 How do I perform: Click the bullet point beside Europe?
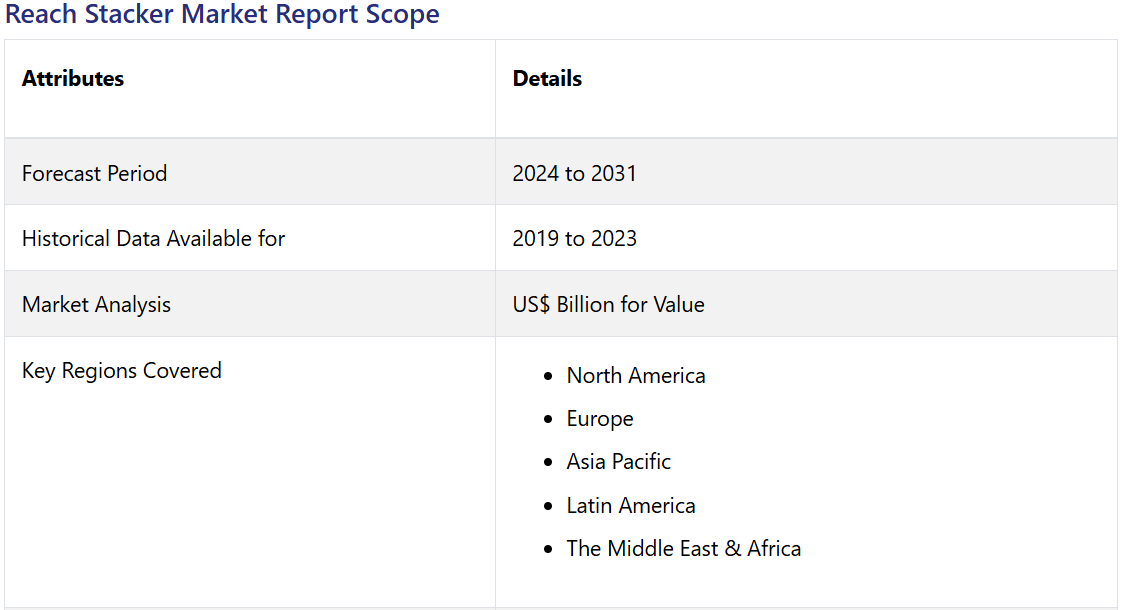pyautogui.click(x=547, y=420)
